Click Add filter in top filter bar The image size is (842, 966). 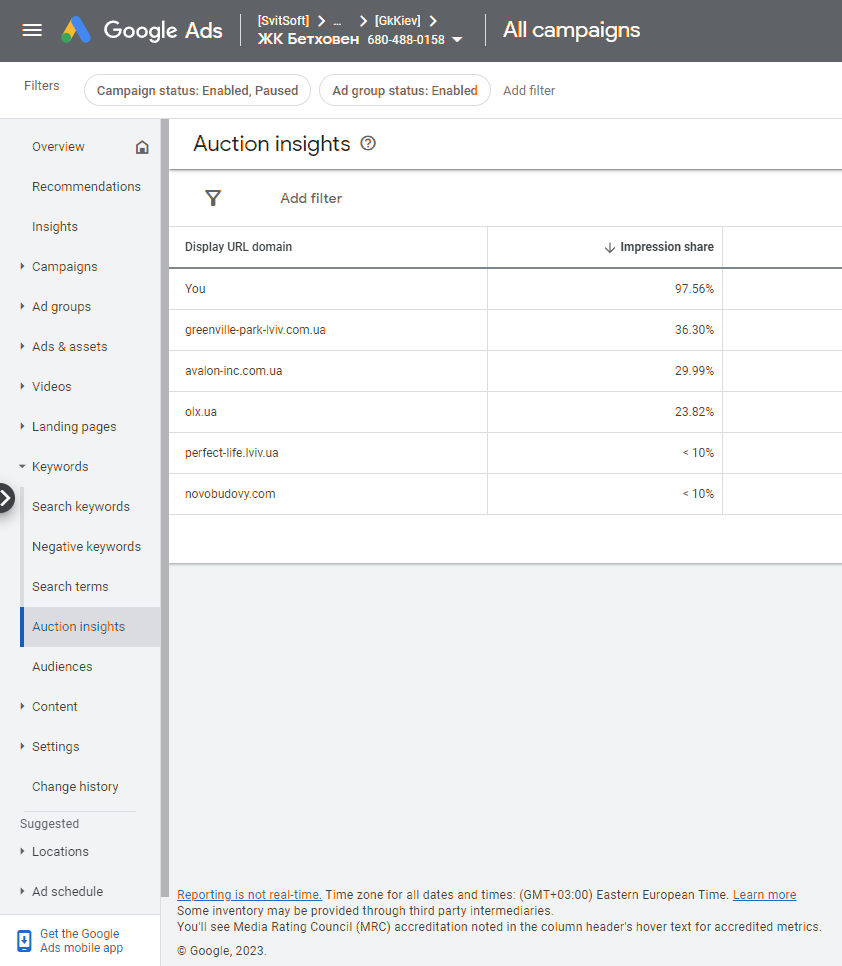click(x=528, y=91)
